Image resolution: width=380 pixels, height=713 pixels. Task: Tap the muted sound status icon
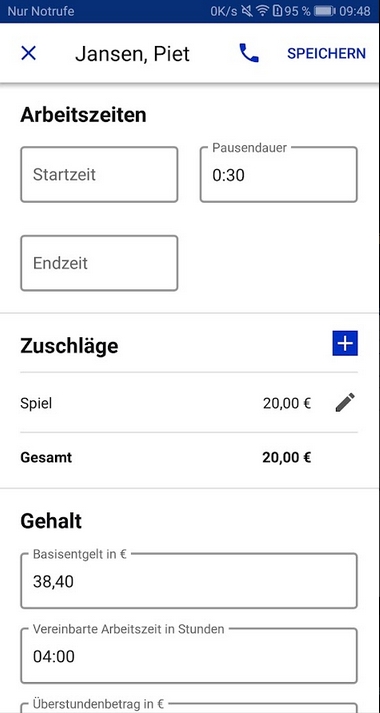(x=247, y=11)
